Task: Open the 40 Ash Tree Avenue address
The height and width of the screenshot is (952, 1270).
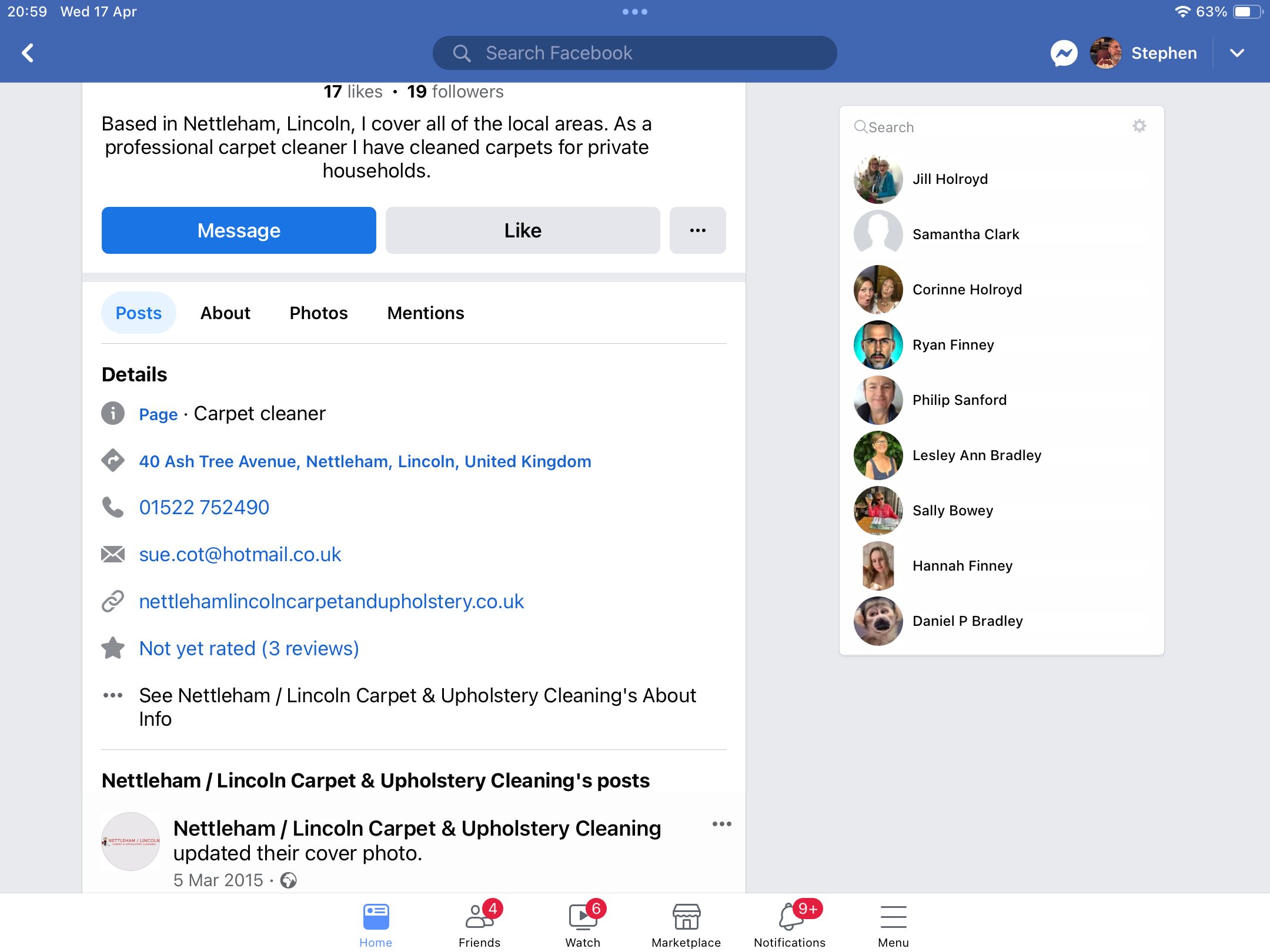Action: [365, 461]
